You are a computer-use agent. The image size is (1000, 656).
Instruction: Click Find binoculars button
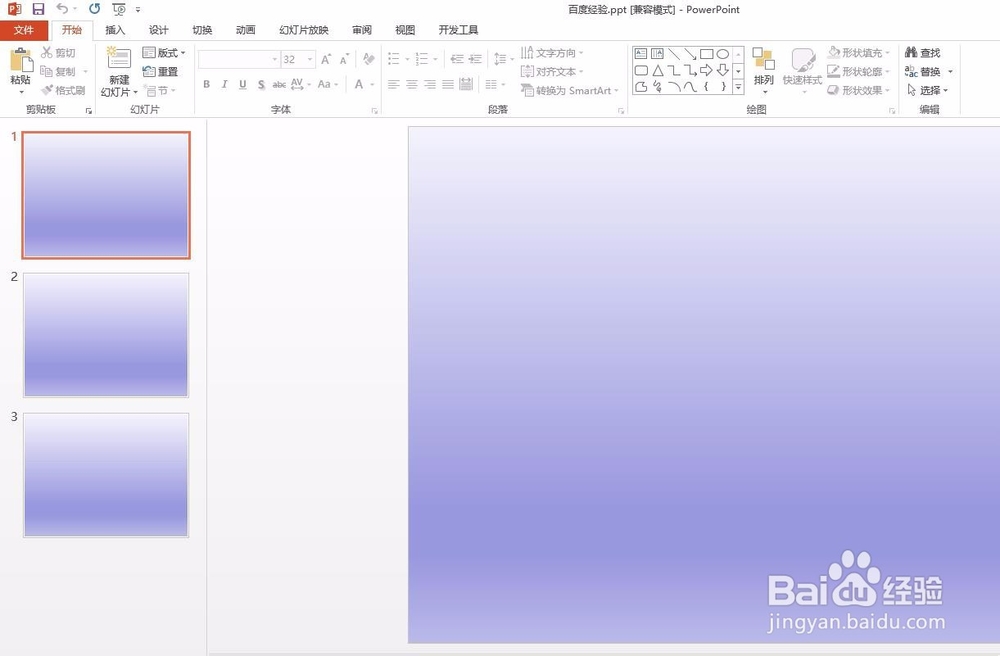[922, 52]
